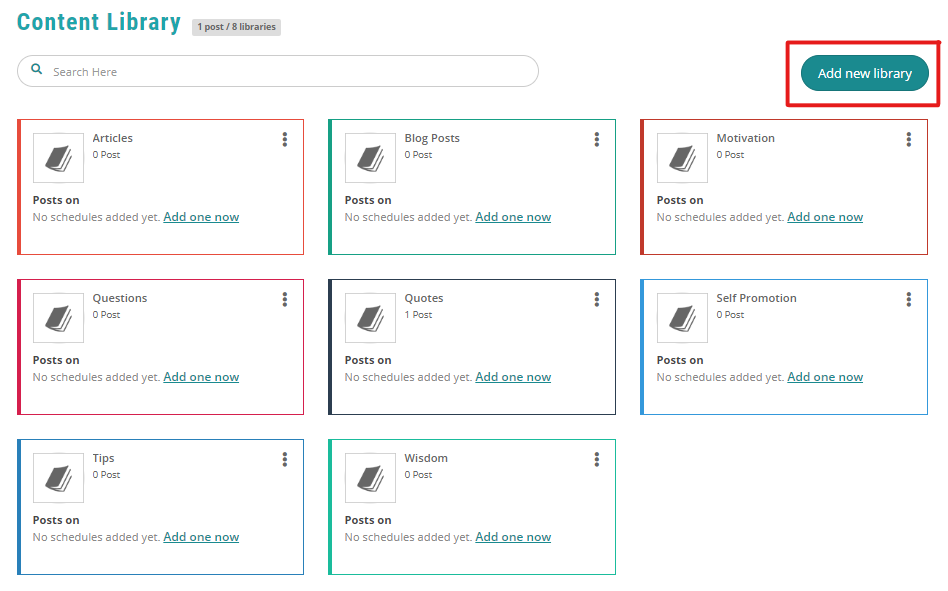This screenshot has height=591, width=948.
Task: Add a schedule for Articles library
Action: point(201,217)
